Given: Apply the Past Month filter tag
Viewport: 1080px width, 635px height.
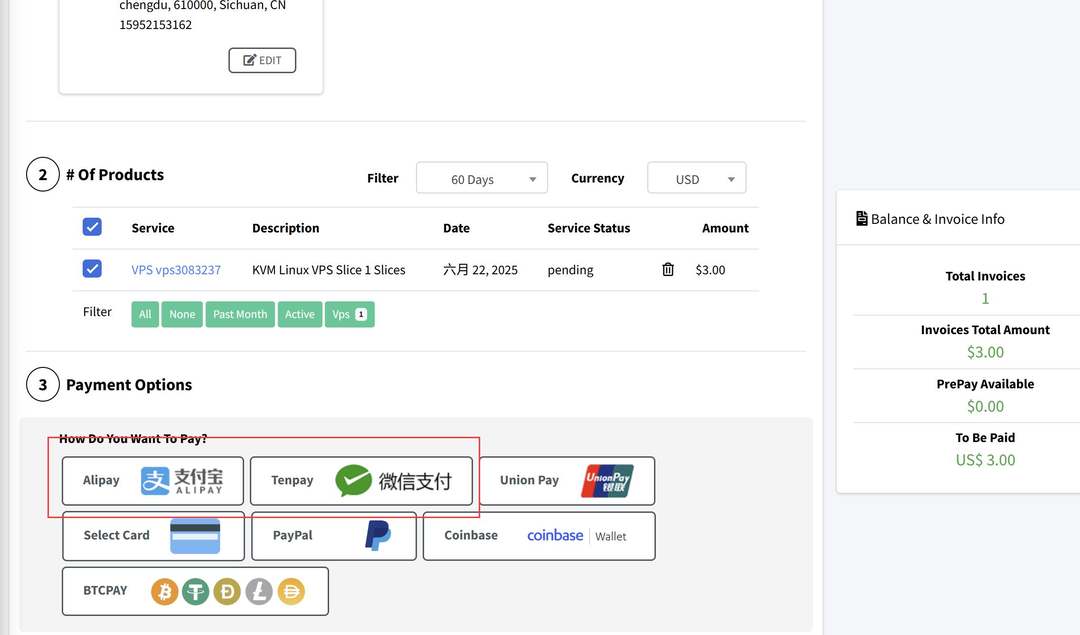Looking at the screenshot, I should coord(240,314).
